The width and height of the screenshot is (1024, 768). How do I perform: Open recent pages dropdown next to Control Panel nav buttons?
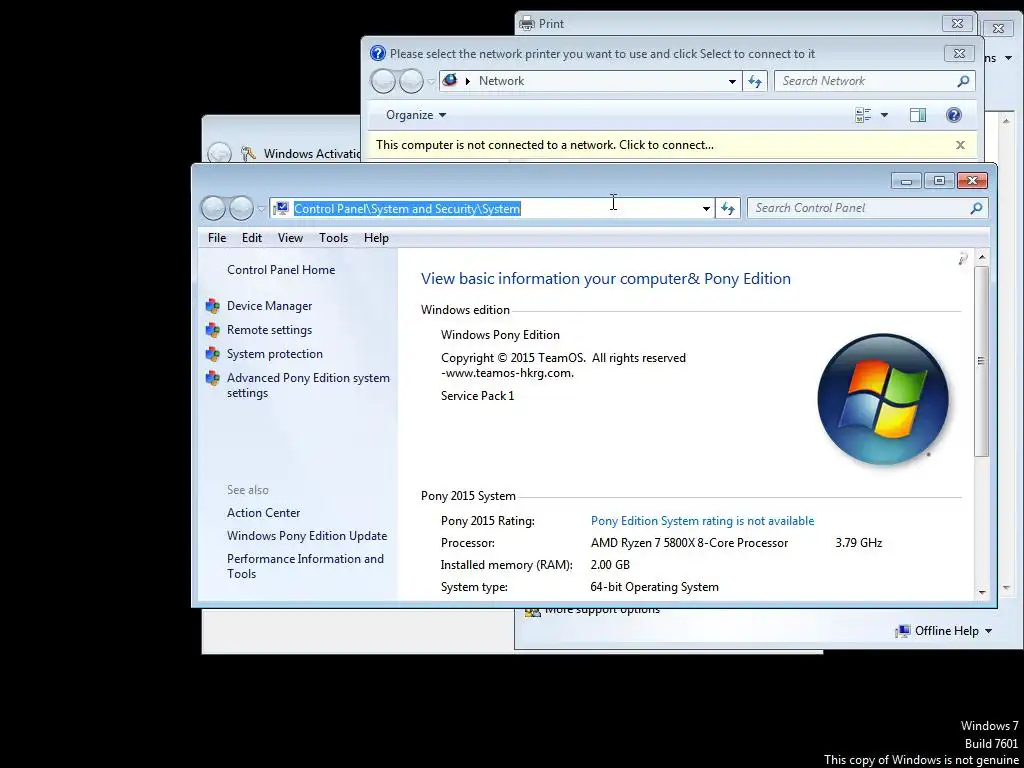click(x=261, y=209)
